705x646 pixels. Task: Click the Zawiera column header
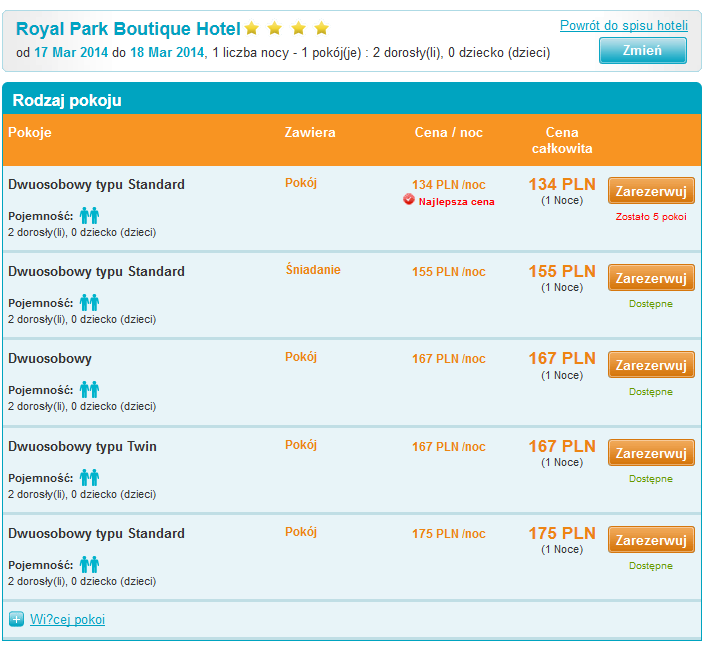click(x=310, y=132)
